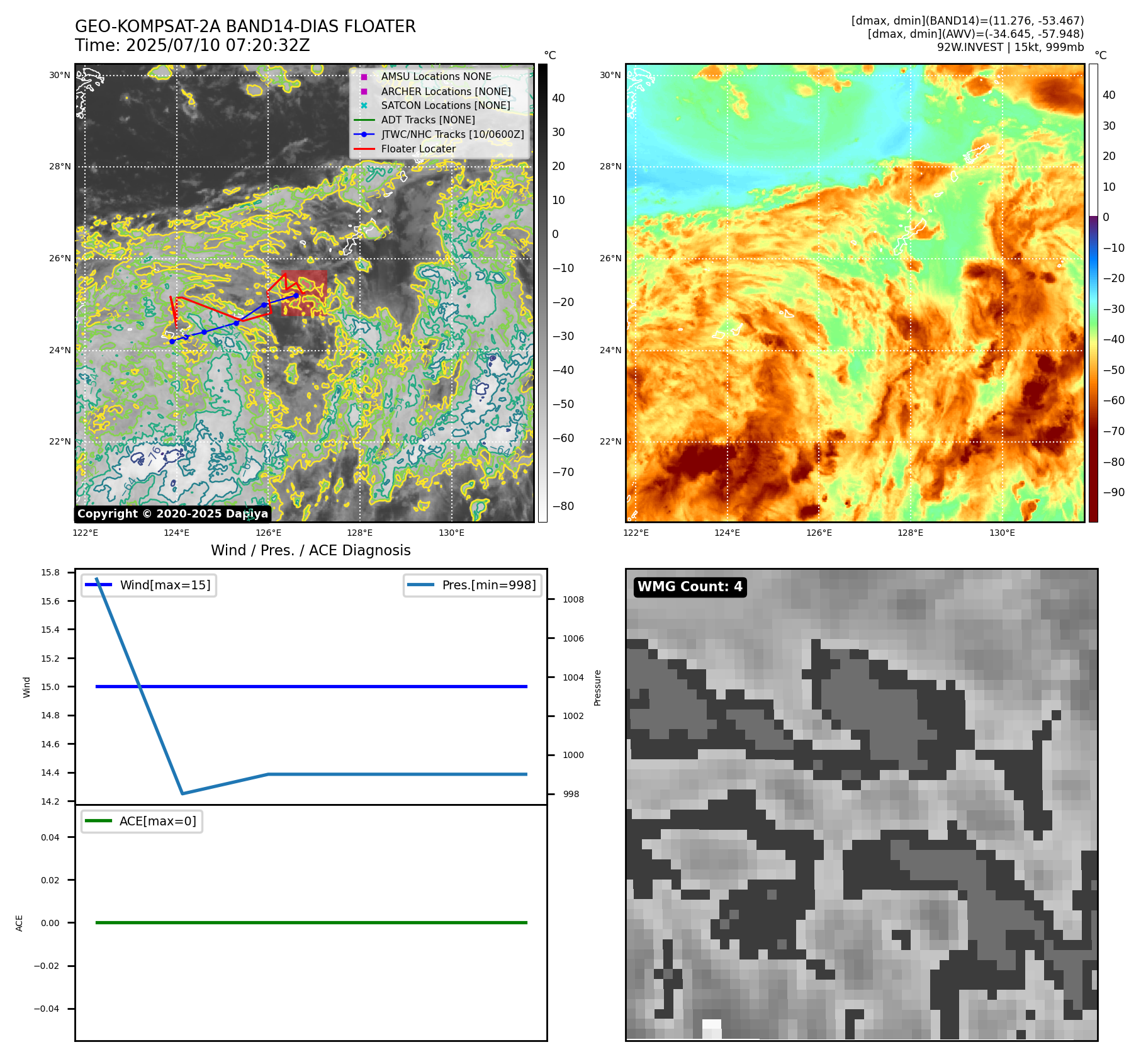This screenshot has height=1064, width=1141.
Task: Click the ACE[max=0] legend label
Action: [x=158, y=821]
